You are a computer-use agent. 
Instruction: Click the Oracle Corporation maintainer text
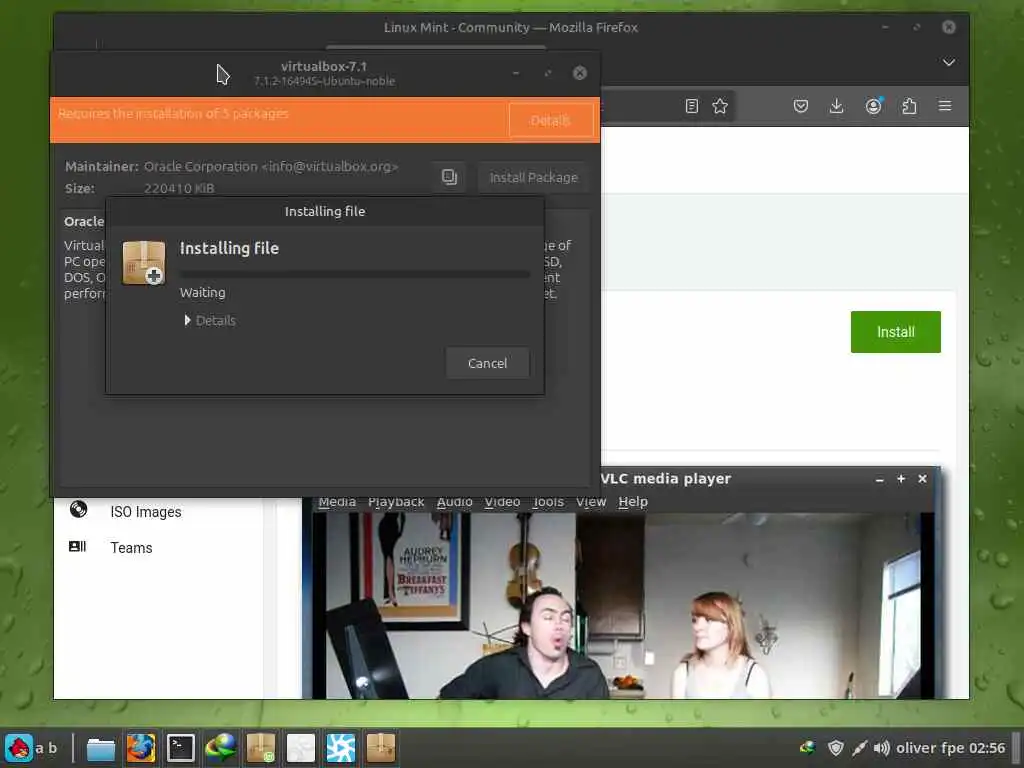pos(271,167)
